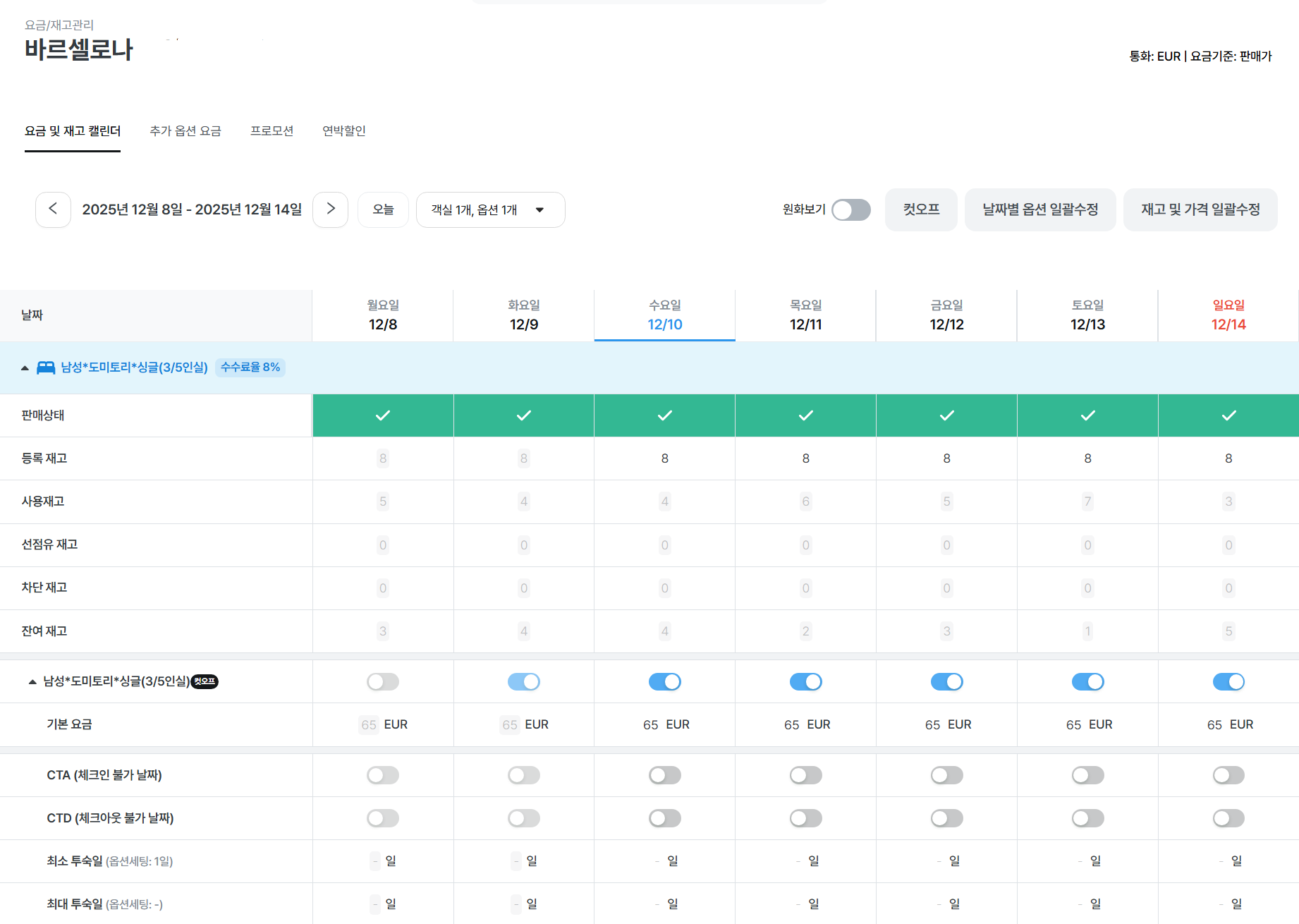
Task: Disable the option toggle for 12/11
Action: pyautogui.click(x=805, y=682)
